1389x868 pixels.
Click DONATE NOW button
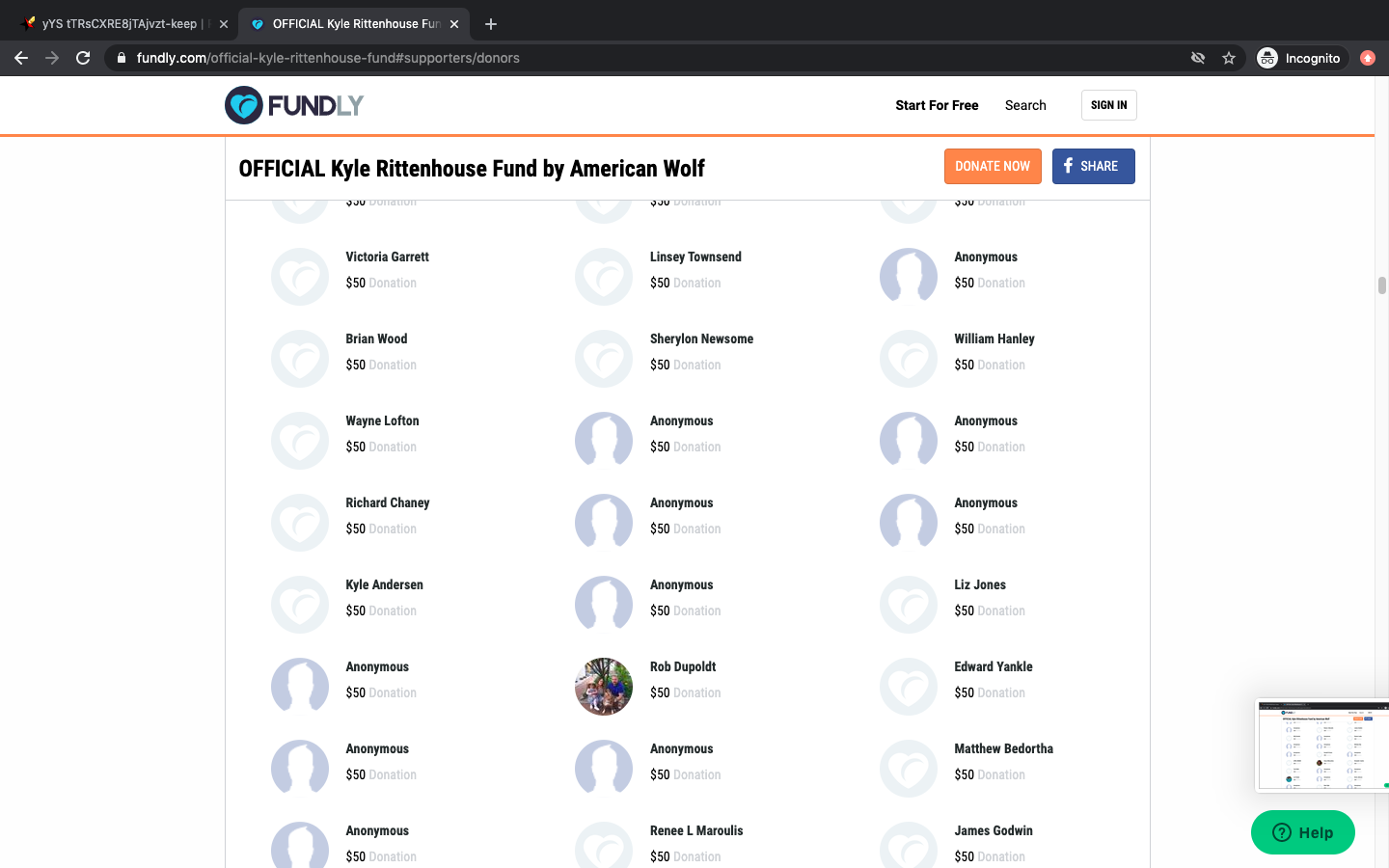click(993, 166)
